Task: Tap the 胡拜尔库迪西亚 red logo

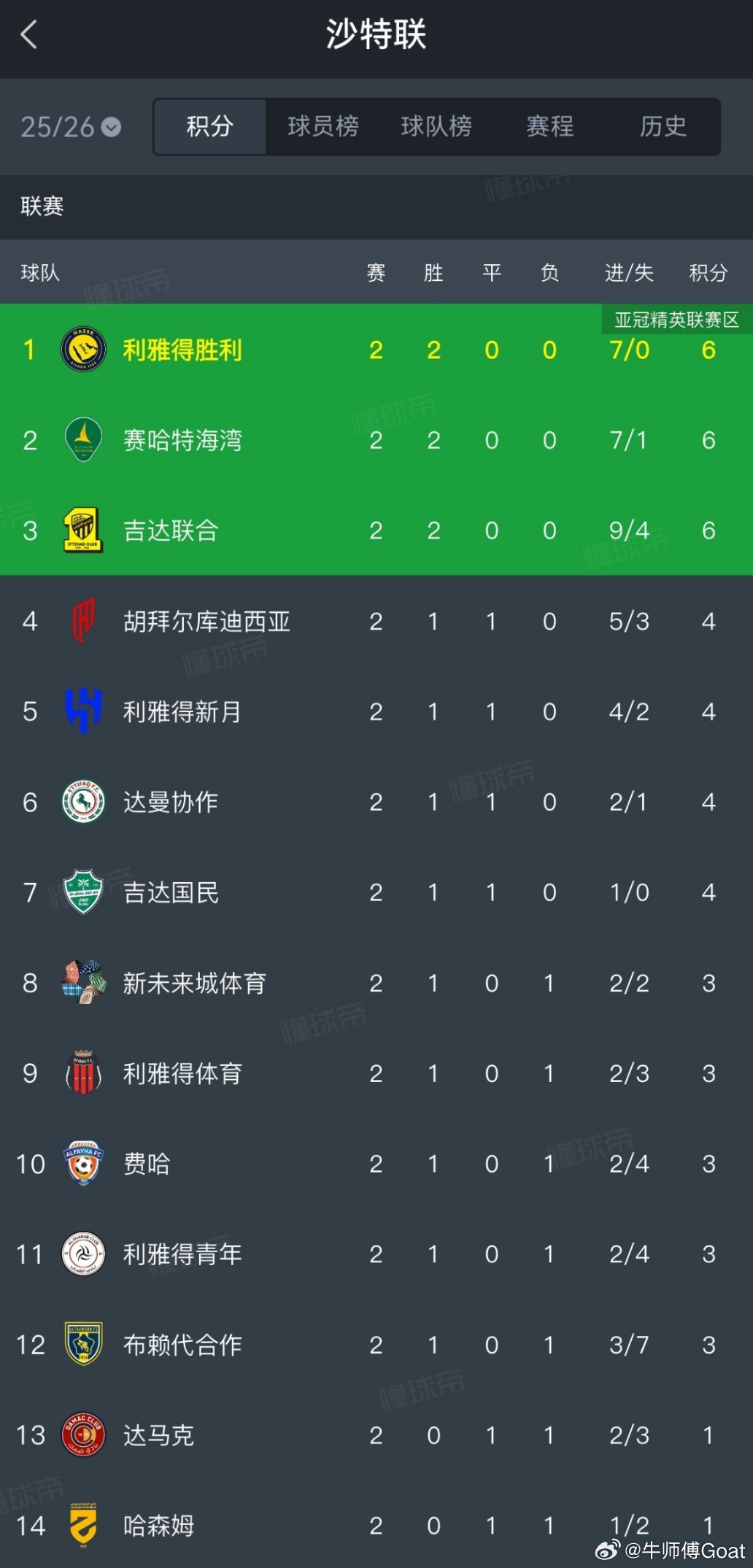Action: coord(83,621)
